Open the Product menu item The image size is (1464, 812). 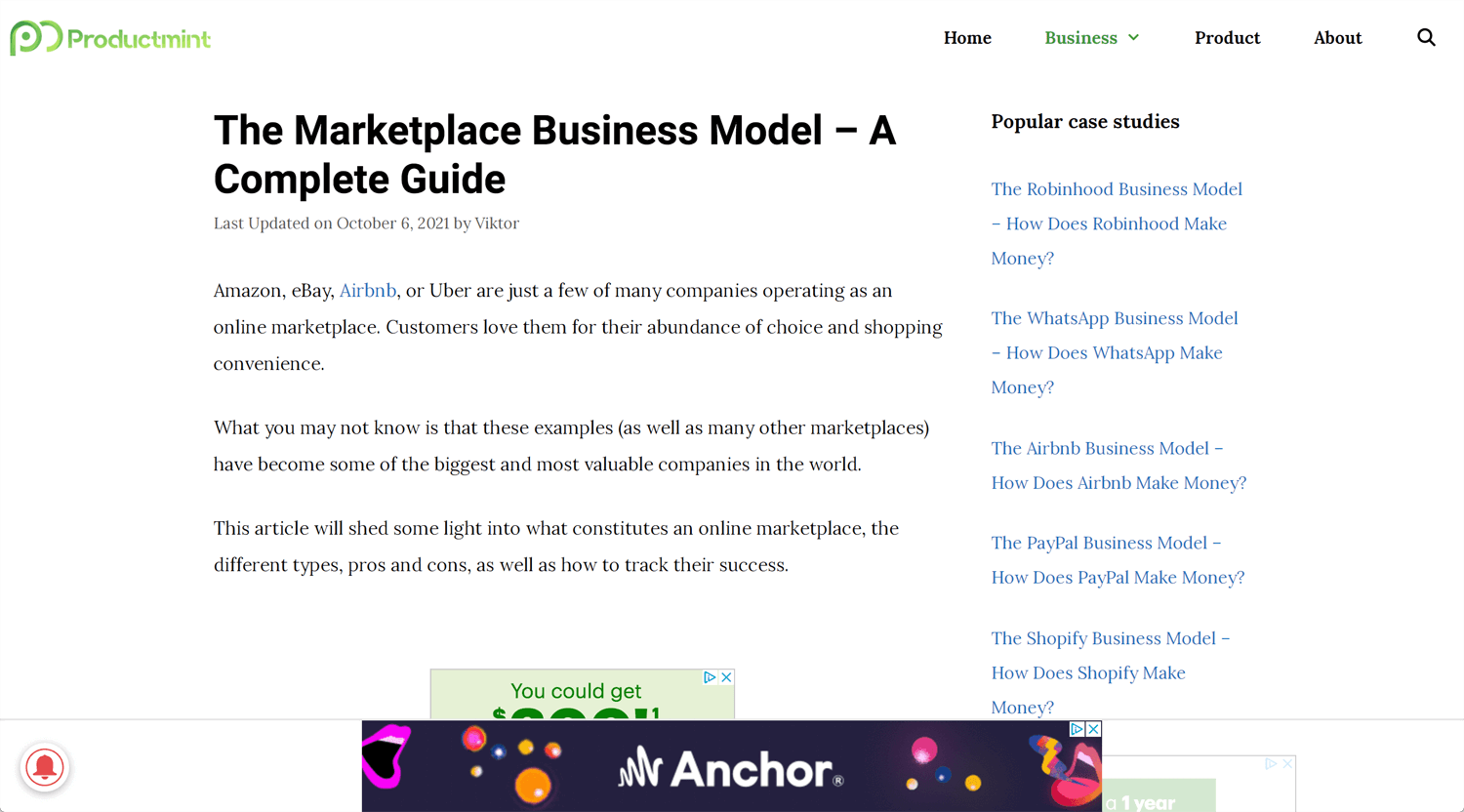1227,38
